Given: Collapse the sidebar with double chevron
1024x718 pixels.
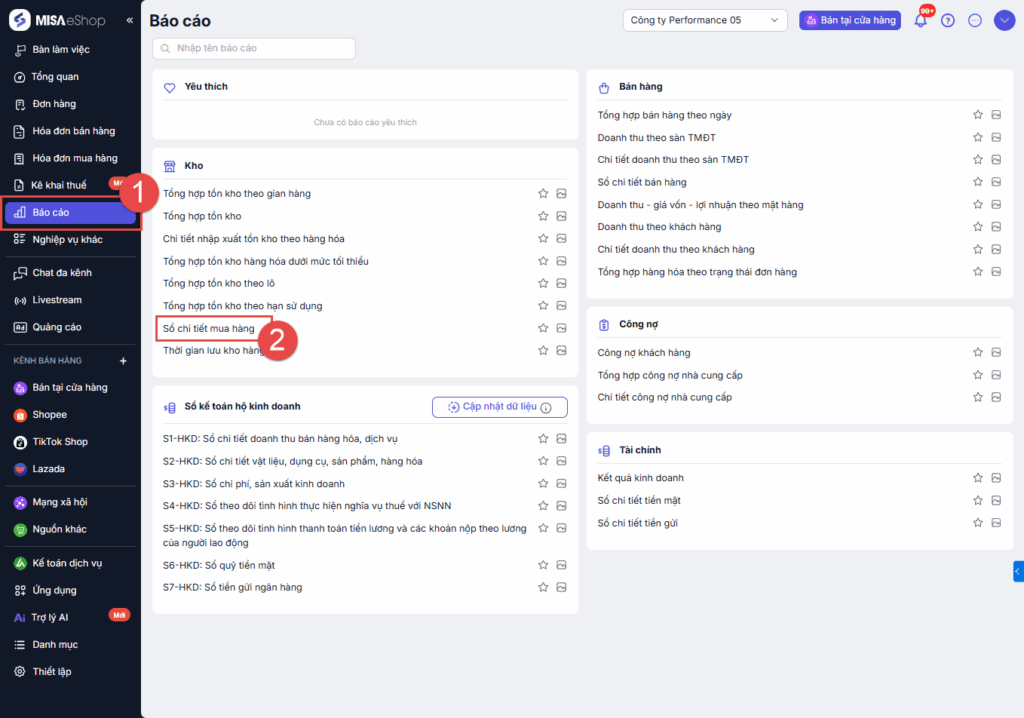Looking at the screenshot, I should click(x=129, y=20).
